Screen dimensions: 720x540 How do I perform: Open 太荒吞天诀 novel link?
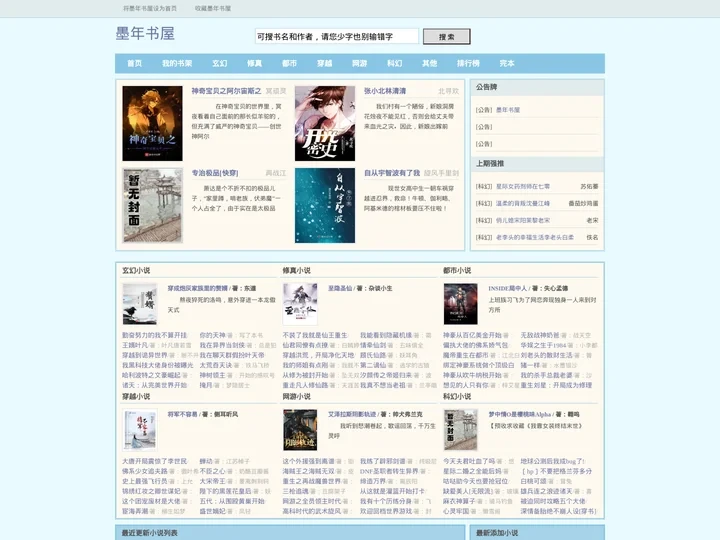(x=215, y=365)
